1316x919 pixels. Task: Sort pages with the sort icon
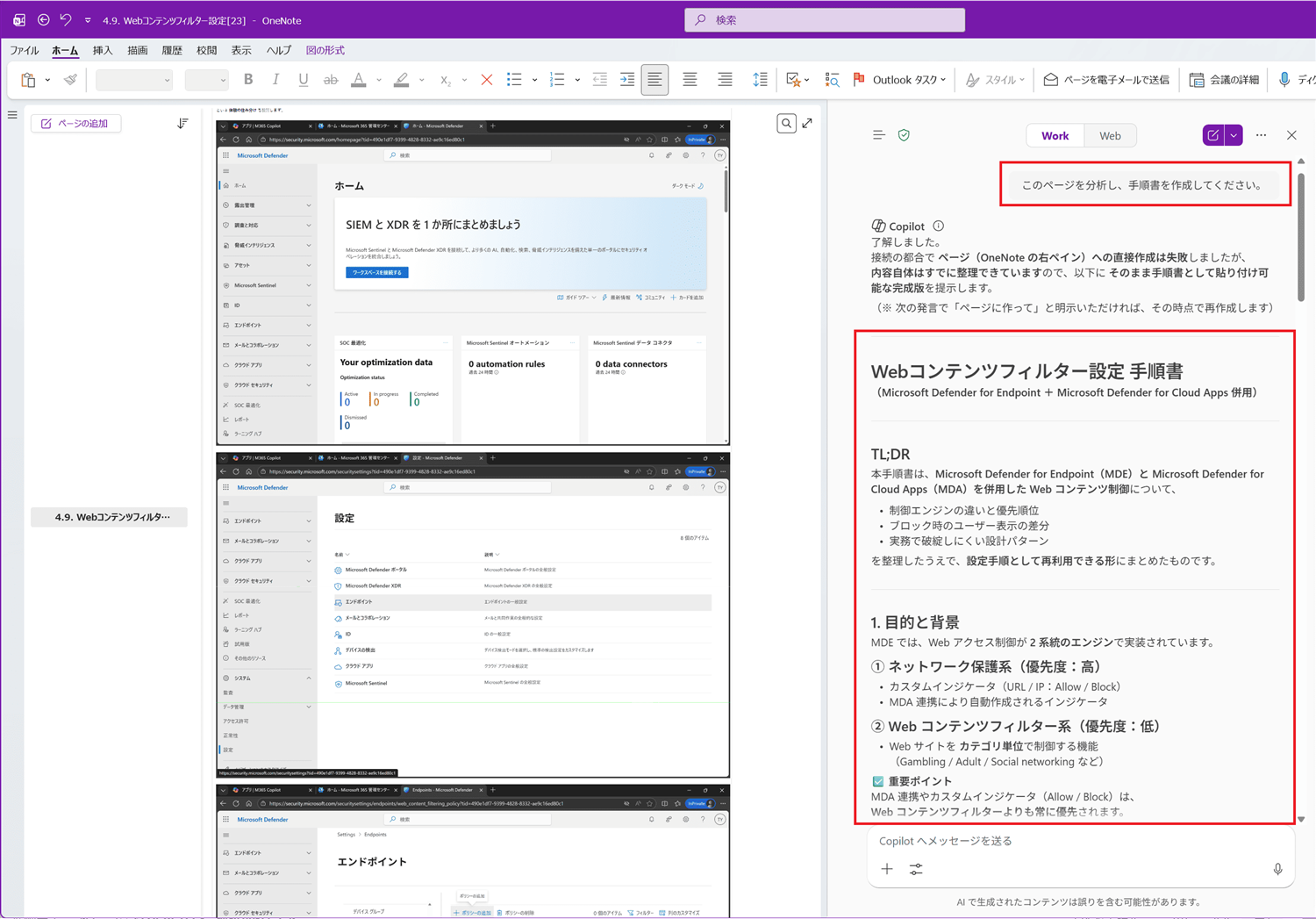pos(182,124)
